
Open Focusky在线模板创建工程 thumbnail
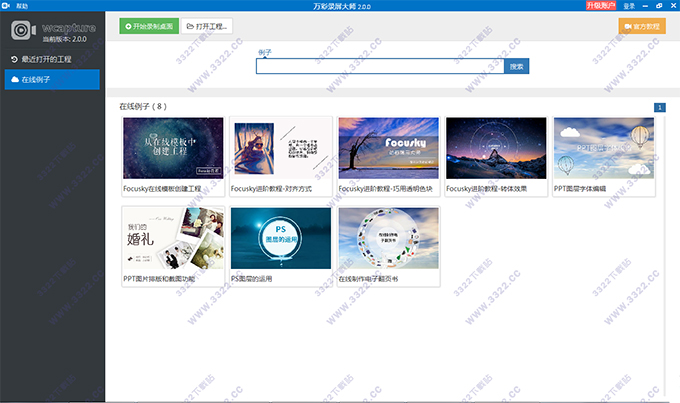click(x=173, y=148)
